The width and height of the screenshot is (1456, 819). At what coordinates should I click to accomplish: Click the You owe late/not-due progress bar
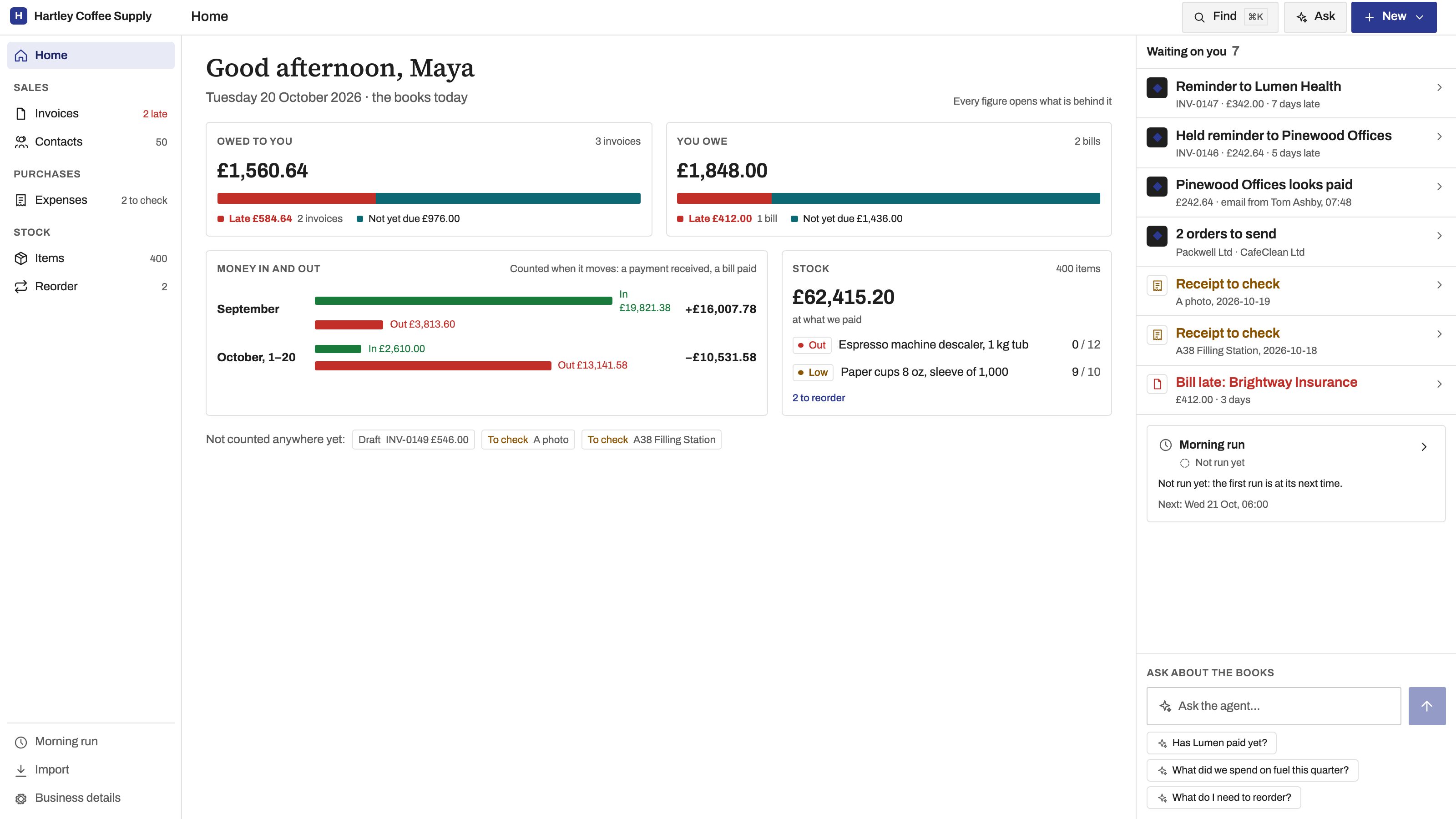click(x=889, y=198)
